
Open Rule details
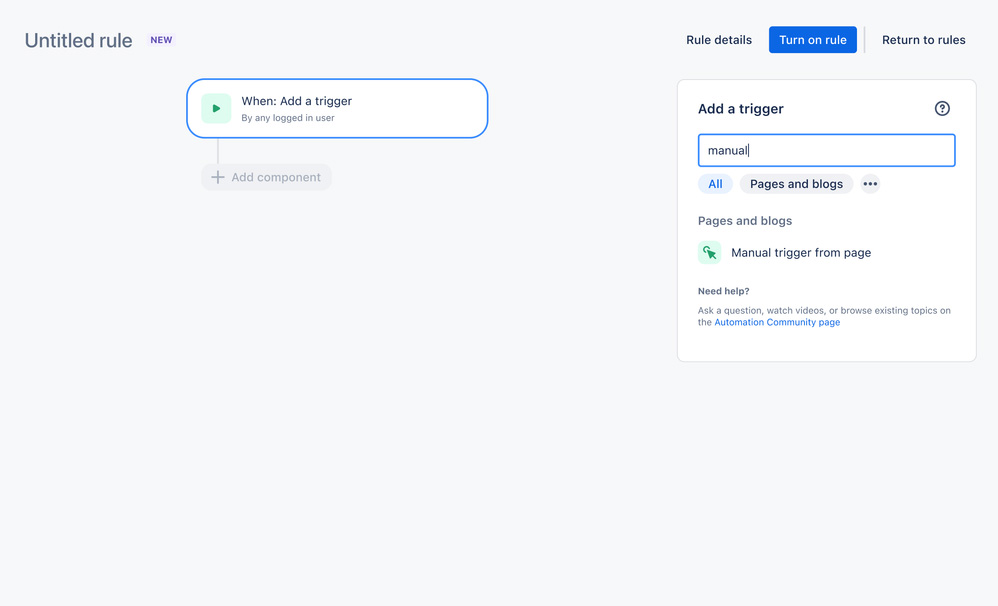[719, 39]
